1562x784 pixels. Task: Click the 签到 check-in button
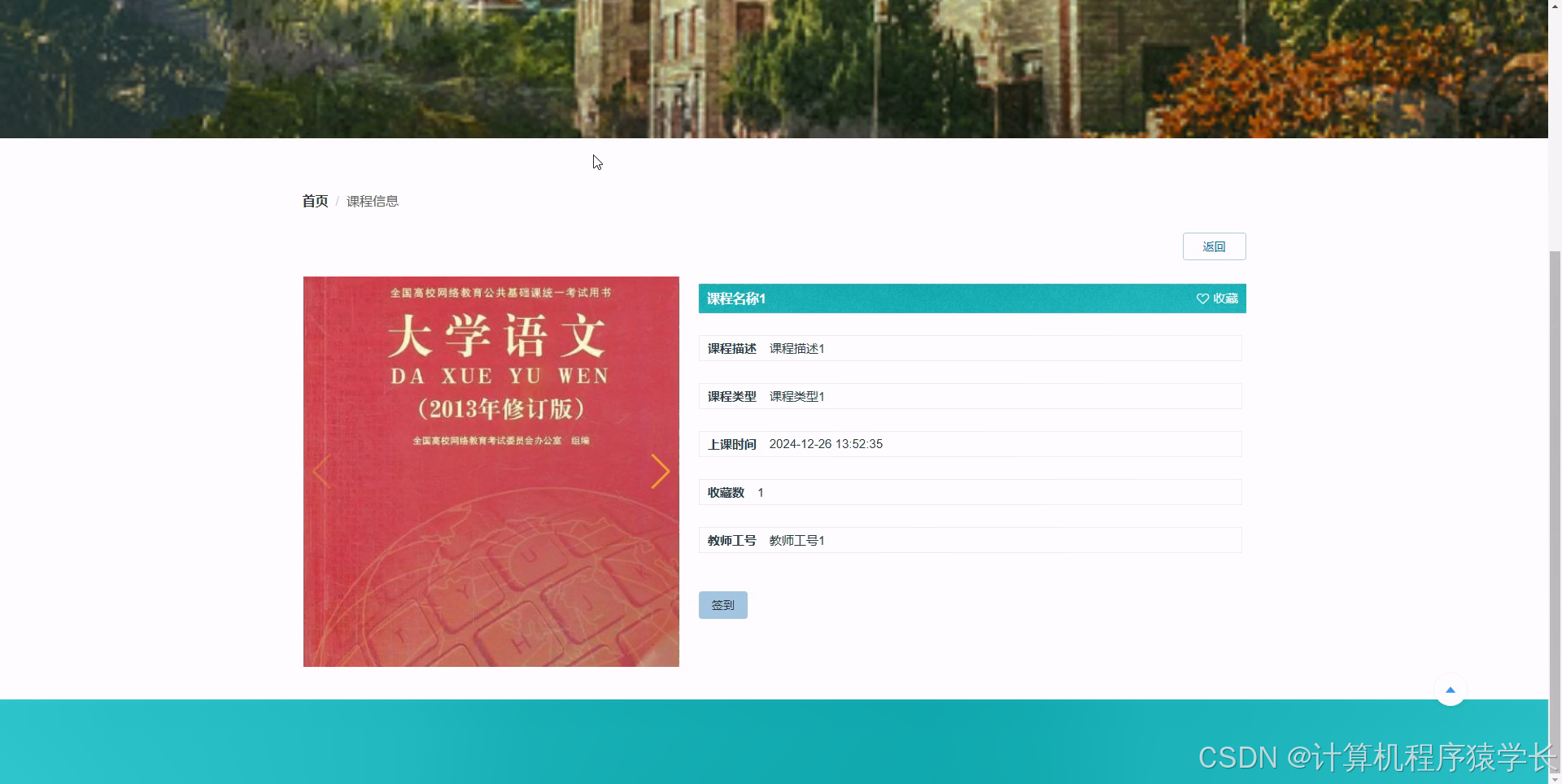click(722, 605)
